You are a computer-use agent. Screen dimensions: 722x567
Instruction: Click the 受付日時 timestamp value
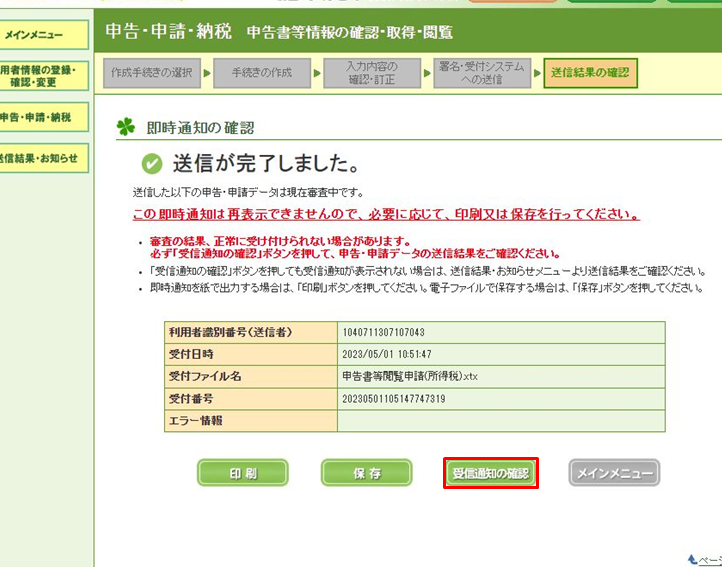click(386, 354)
